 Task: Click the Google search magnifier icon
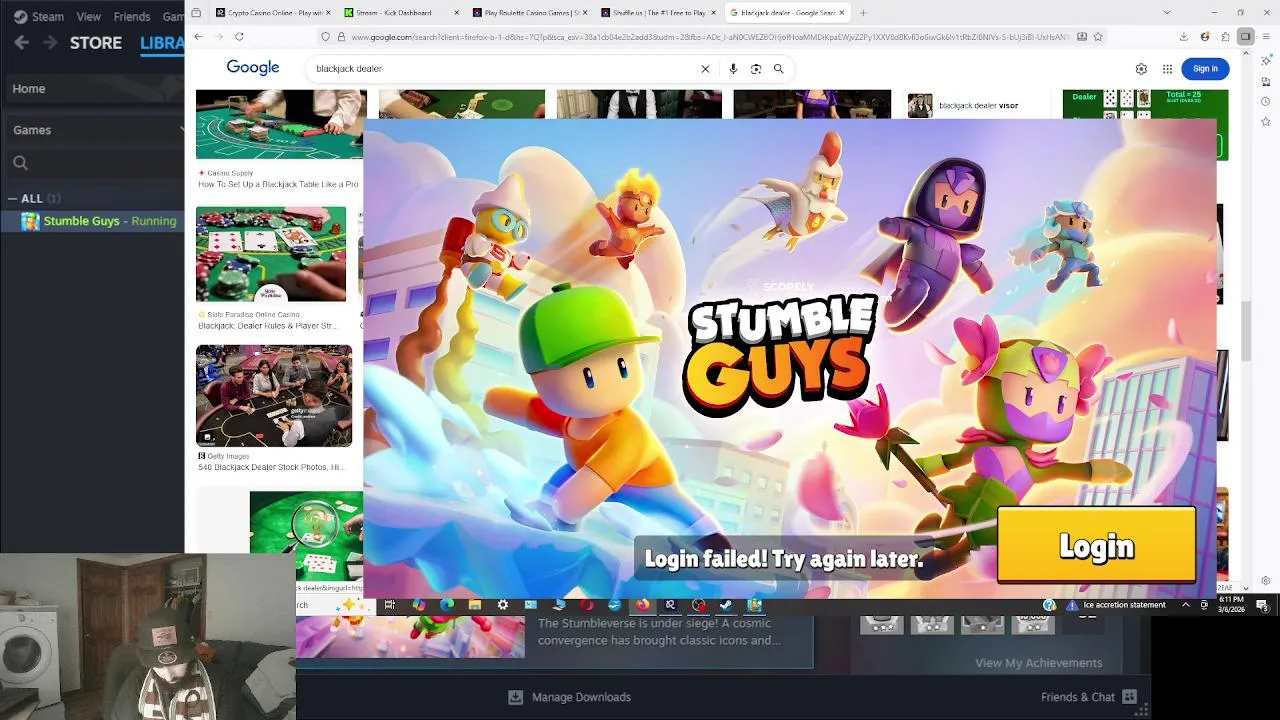778,69
